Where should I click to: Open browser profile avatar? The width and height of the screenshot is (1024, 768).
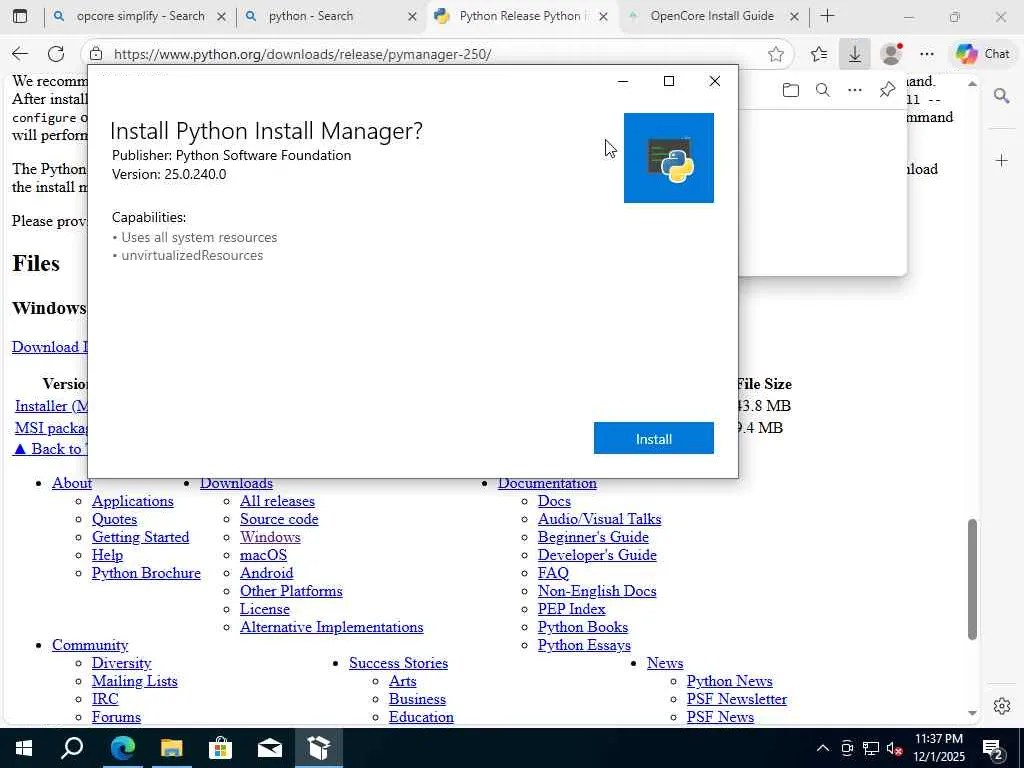click(891, 54)
